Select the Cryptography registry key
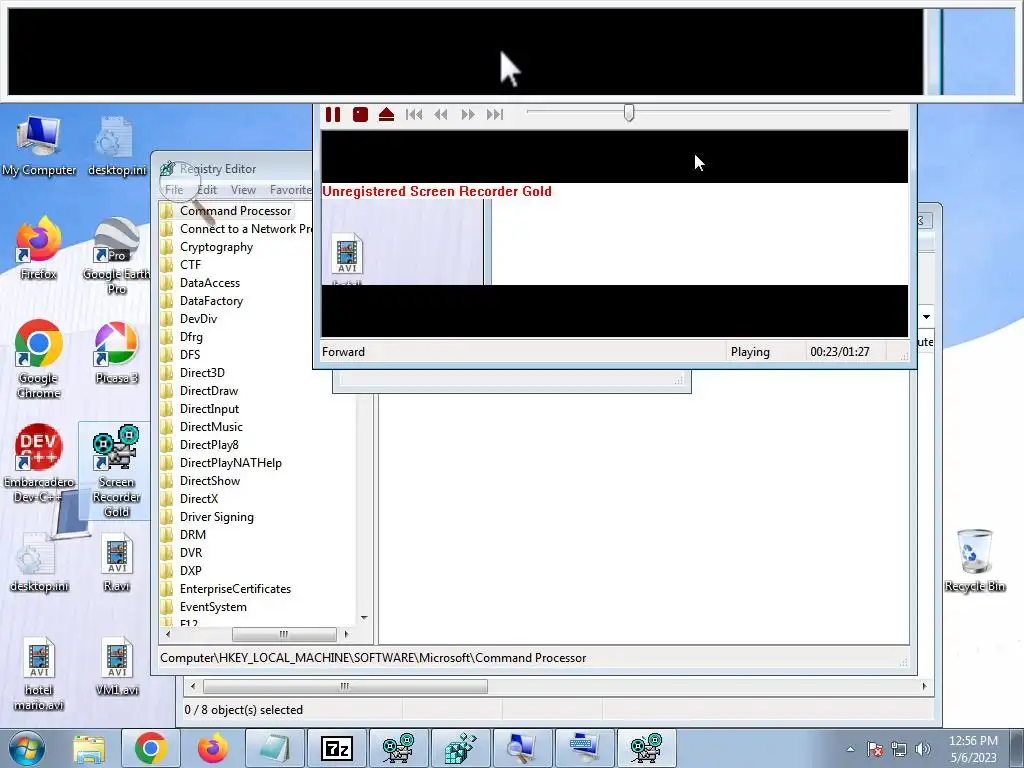Viewport: 1024px width, 768px height. (x=216, y=247)
